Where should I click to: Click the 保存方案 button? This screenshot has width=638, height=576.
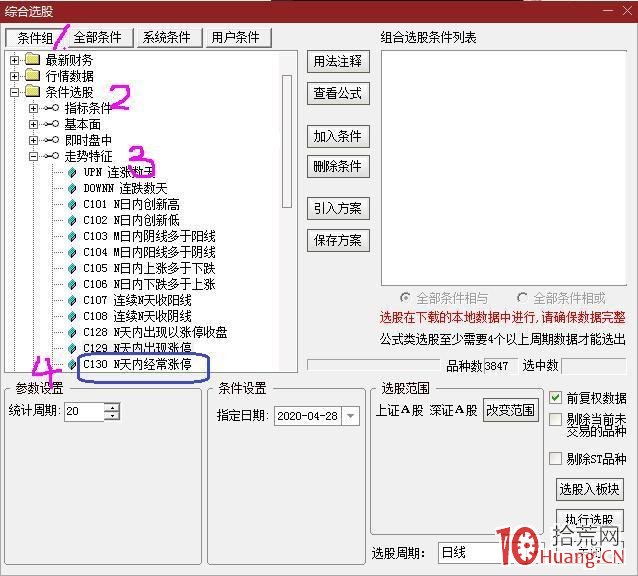click(338, 240)
